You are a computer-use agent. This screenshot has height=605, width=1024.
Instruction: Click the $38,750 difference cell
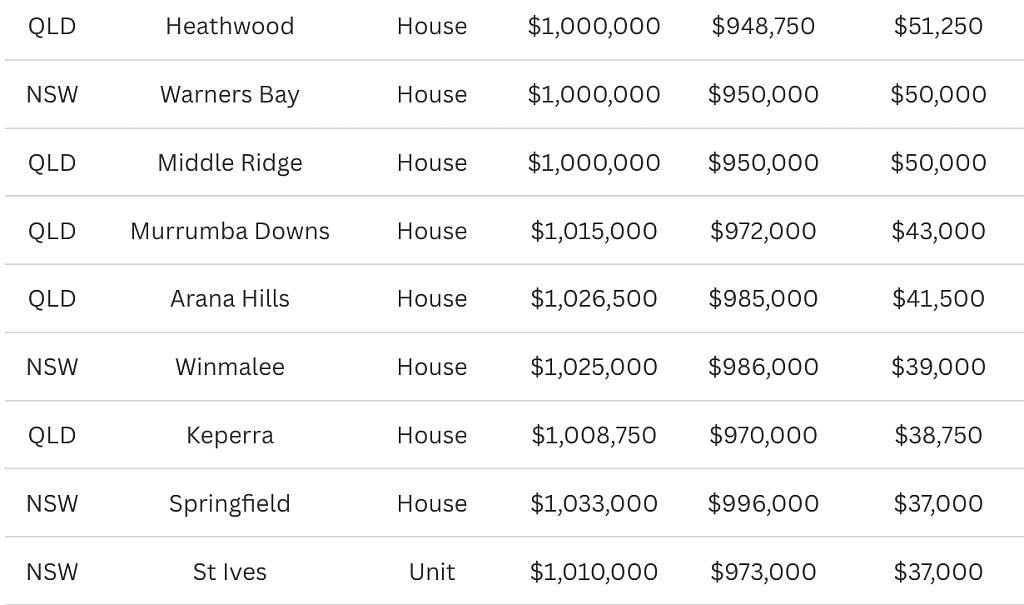(x=938, y=435)
